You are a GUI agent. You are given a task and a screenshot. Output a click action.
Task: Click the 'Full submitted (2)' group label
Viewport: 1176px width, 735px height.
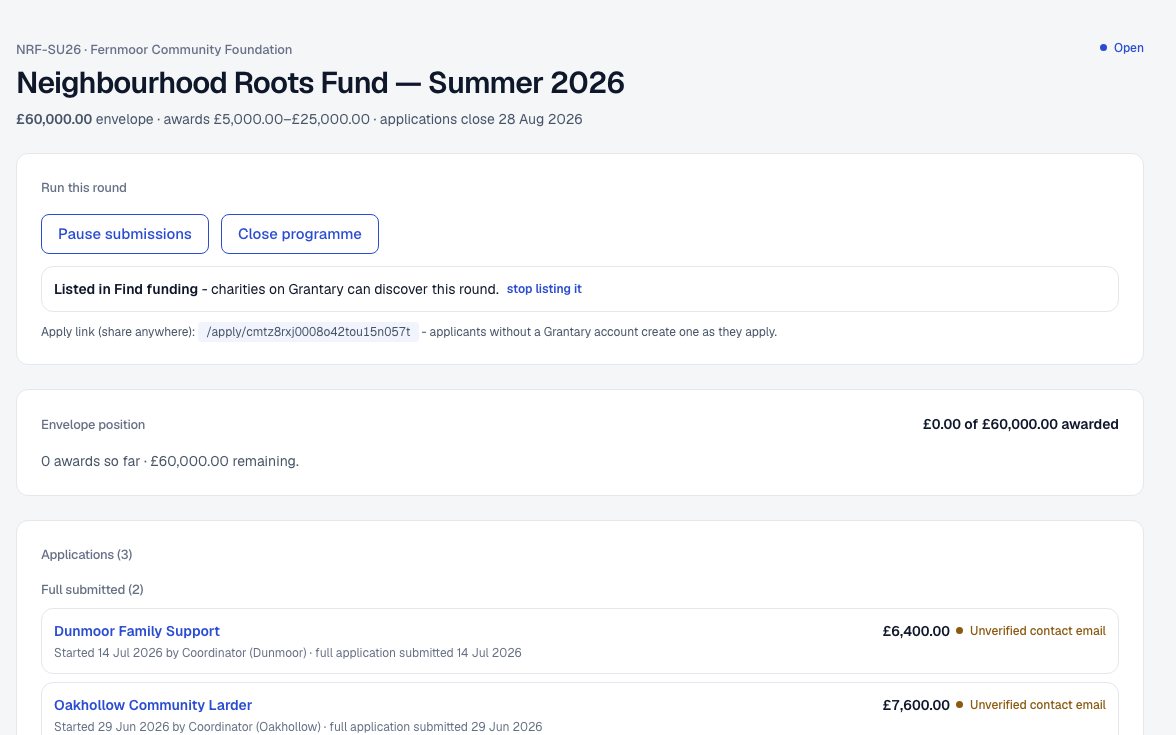click(92, 590)
